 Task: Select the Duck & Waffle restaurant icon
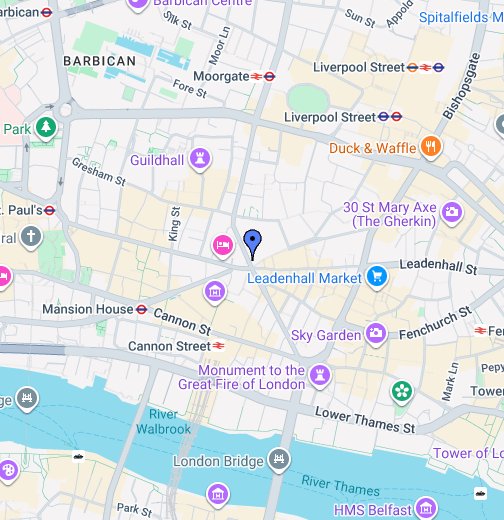(x=431, y=147)
